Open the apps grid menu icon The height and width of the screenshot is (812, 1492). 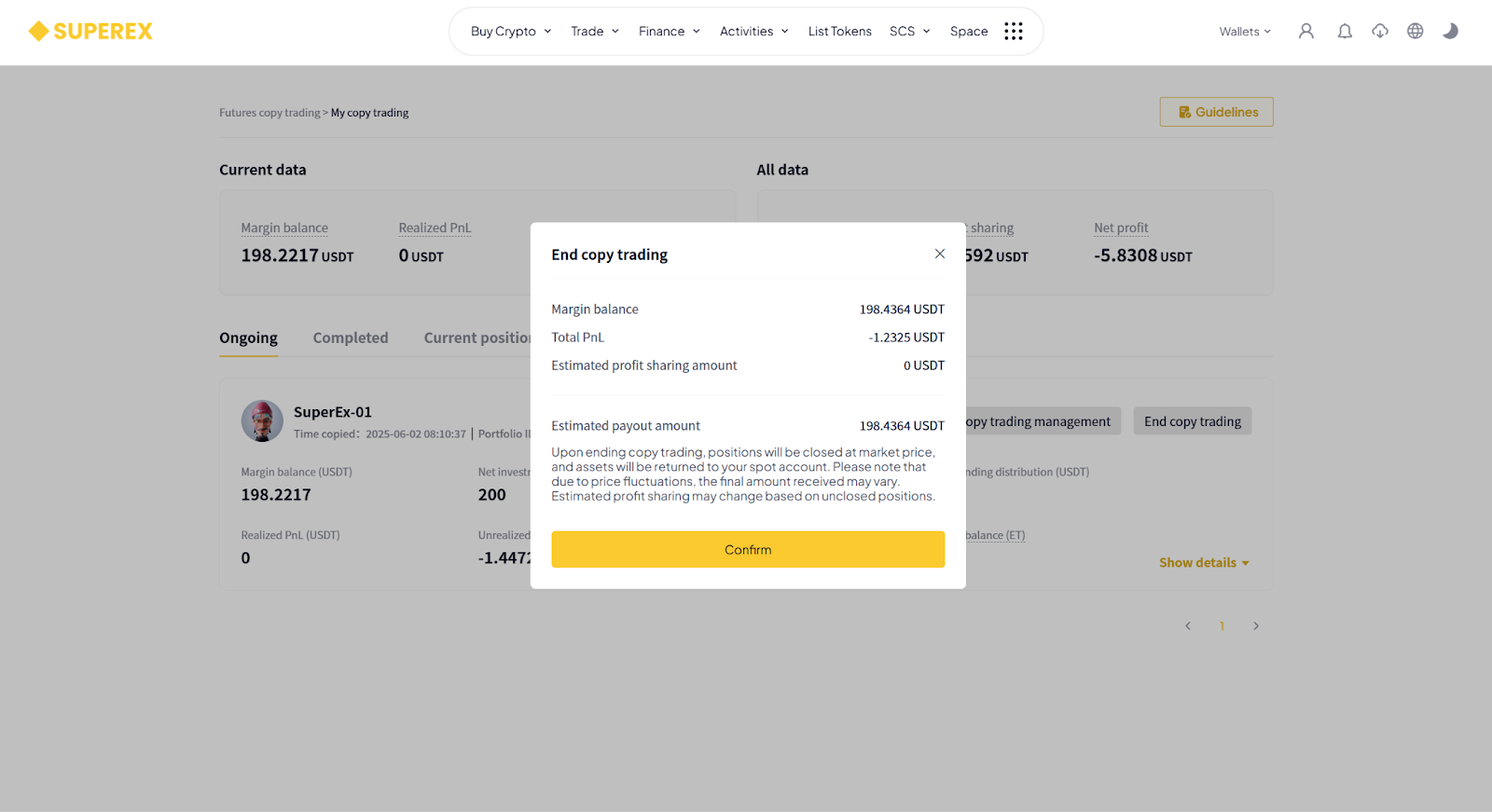click(x=1014, y=32)
